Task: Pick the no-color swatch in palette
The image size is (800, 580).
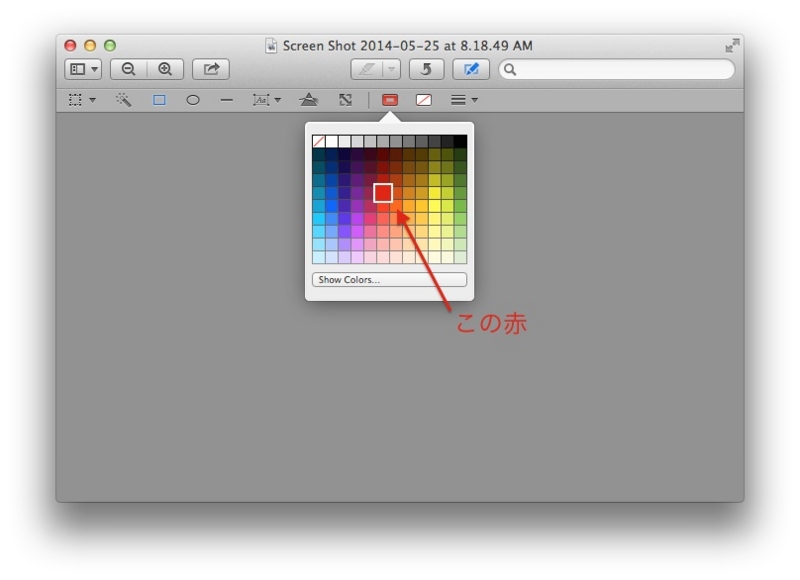Action: coord(319,141)
